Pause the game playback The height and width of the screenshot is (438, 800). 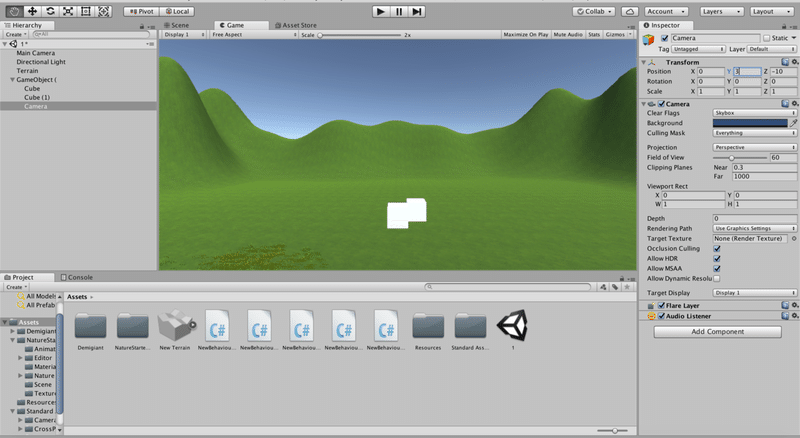399,11
